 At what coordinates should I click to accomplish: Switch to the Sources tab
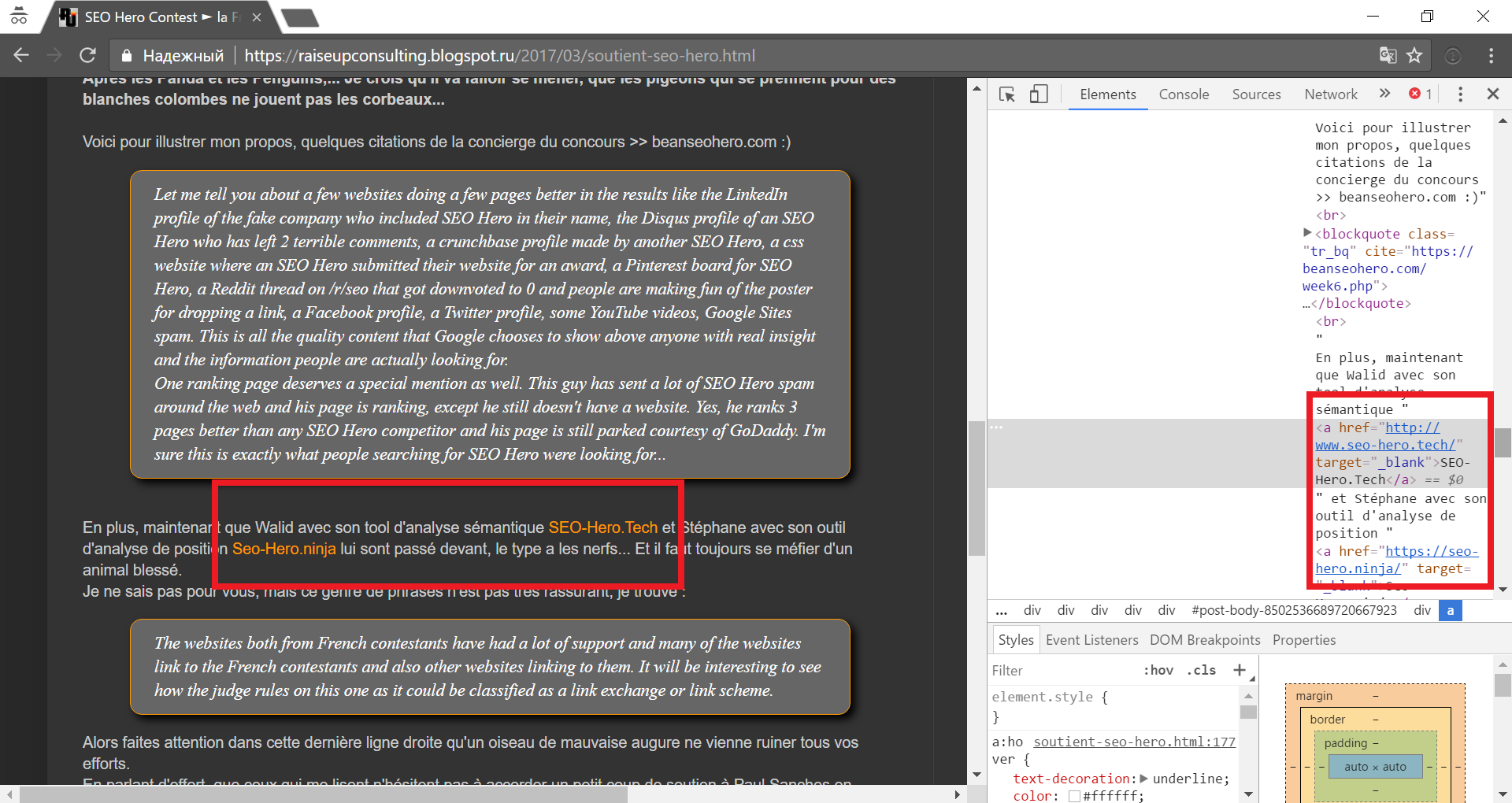pyautogui.click(x=1256, y=94)
